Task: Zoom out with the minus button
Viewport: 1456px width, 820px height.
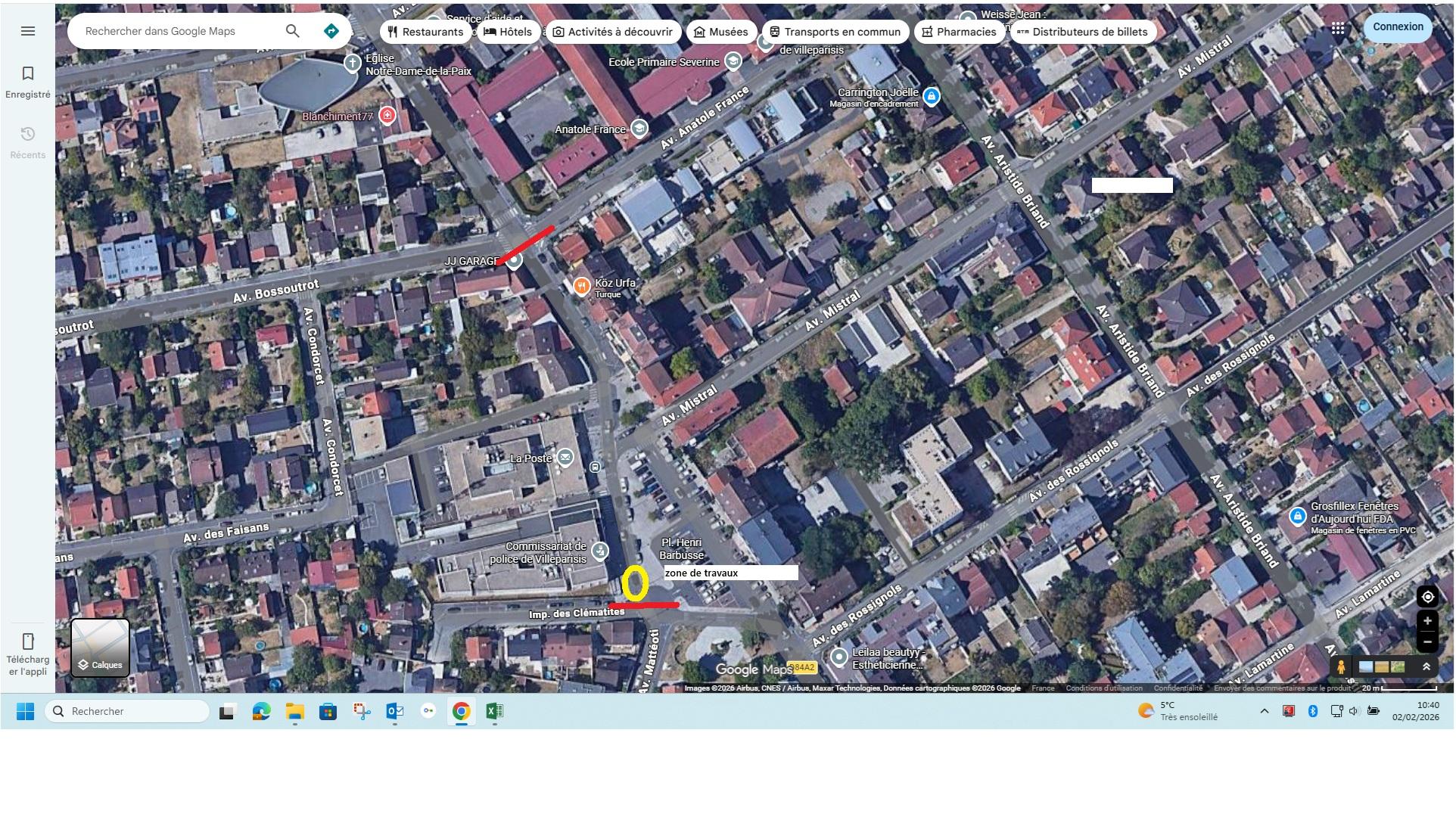Action: pos(1427,642)
